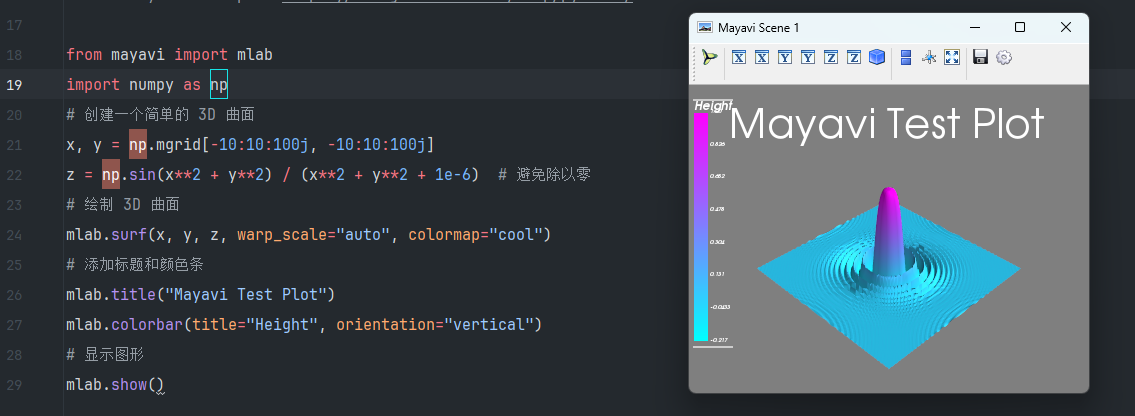This screenshot has height=416, width=1135.
Task: Click 'mlab.show()' on line 29
Action: pyautogui.click(x=115, y=384)
